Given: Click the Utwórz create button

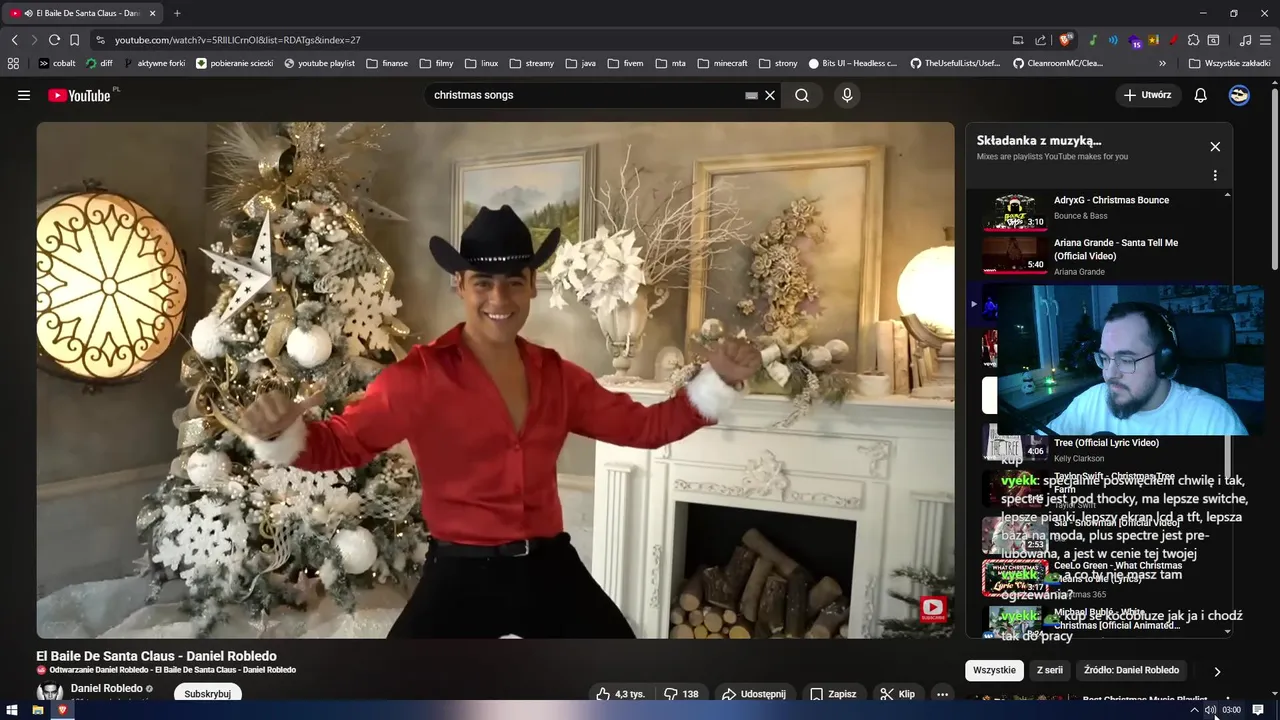Looking at the screenshot, I should [1148, 95].
